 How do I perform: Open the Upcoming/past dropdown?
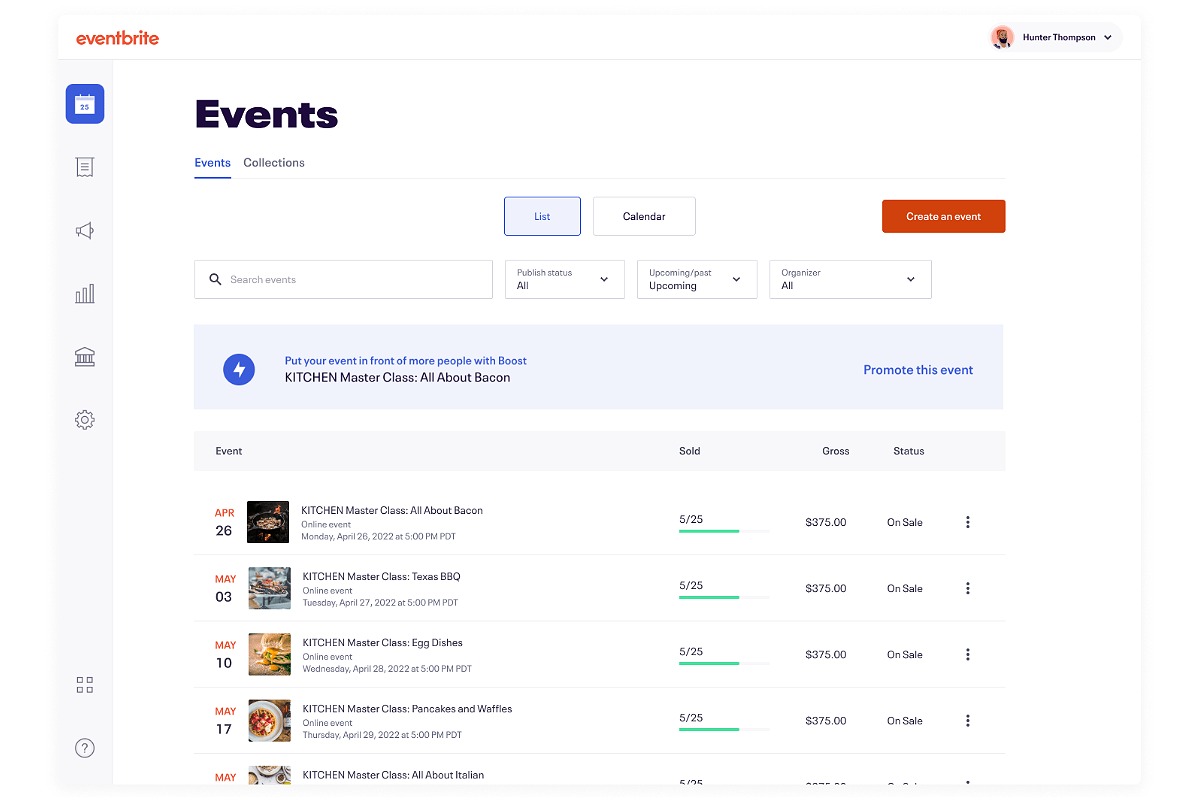point(697,279)
